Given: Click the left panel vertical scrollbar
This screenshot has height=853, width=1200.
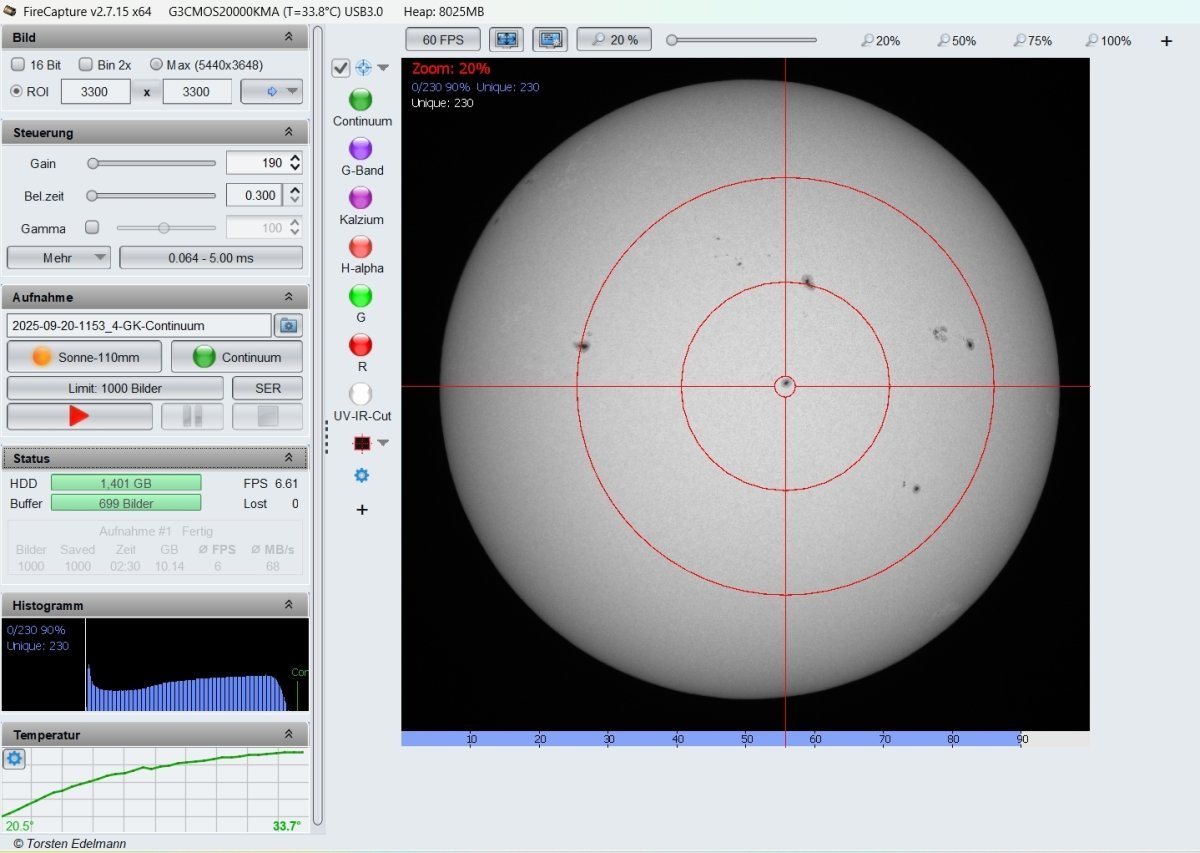Looking at the screenshot, I should pos(318,428).
